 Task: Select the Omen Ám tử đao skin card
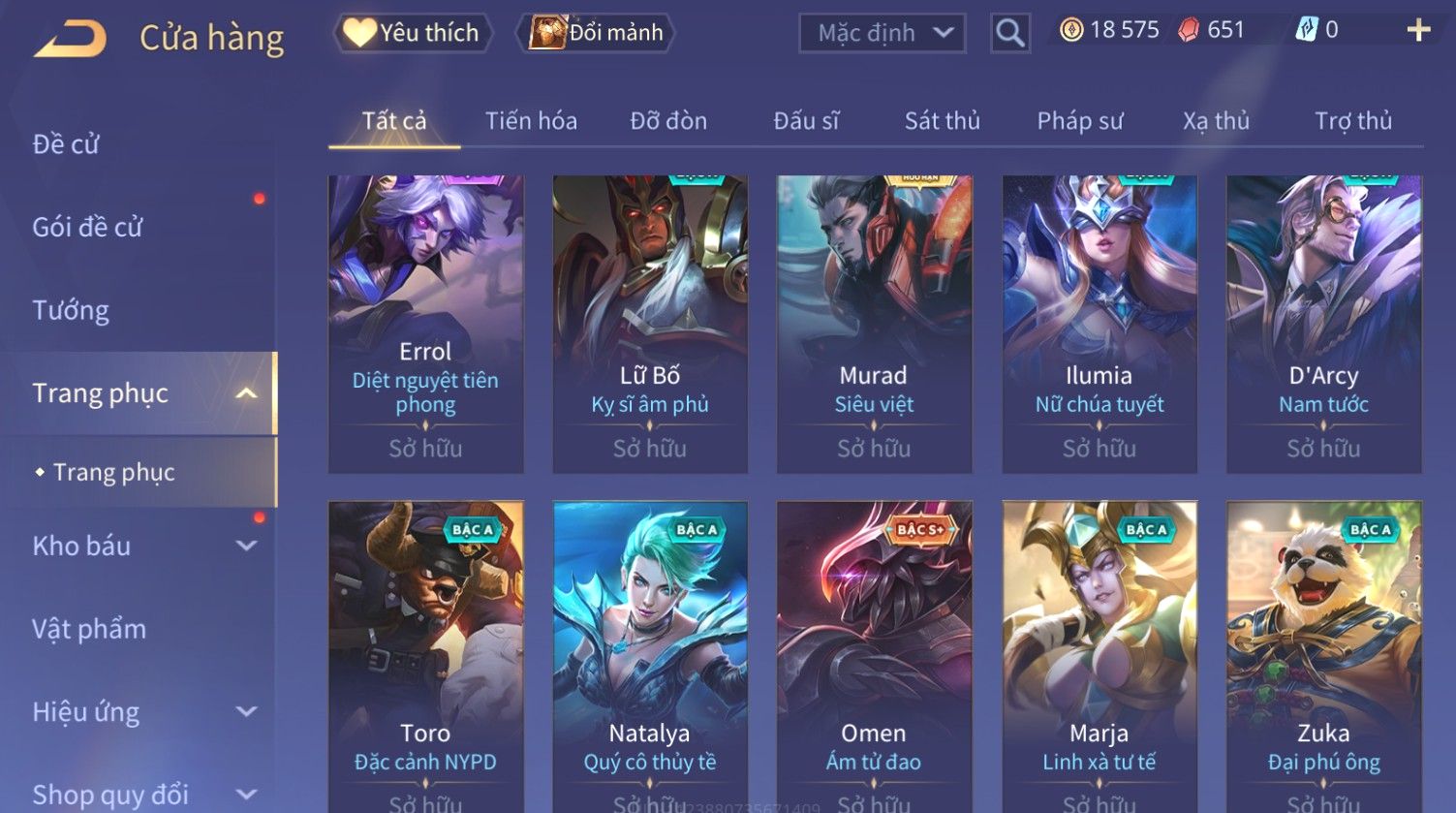coord(875,657)
